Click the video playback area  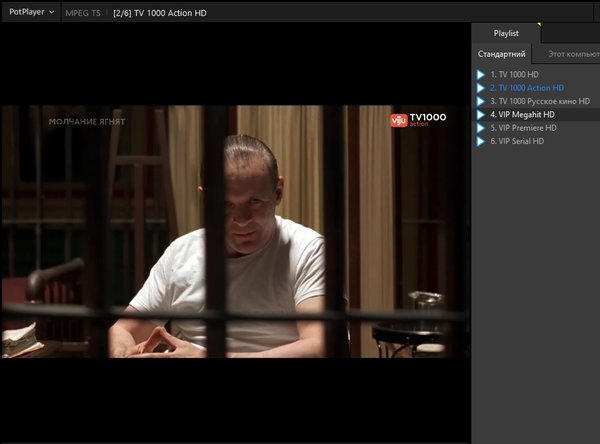236,233
